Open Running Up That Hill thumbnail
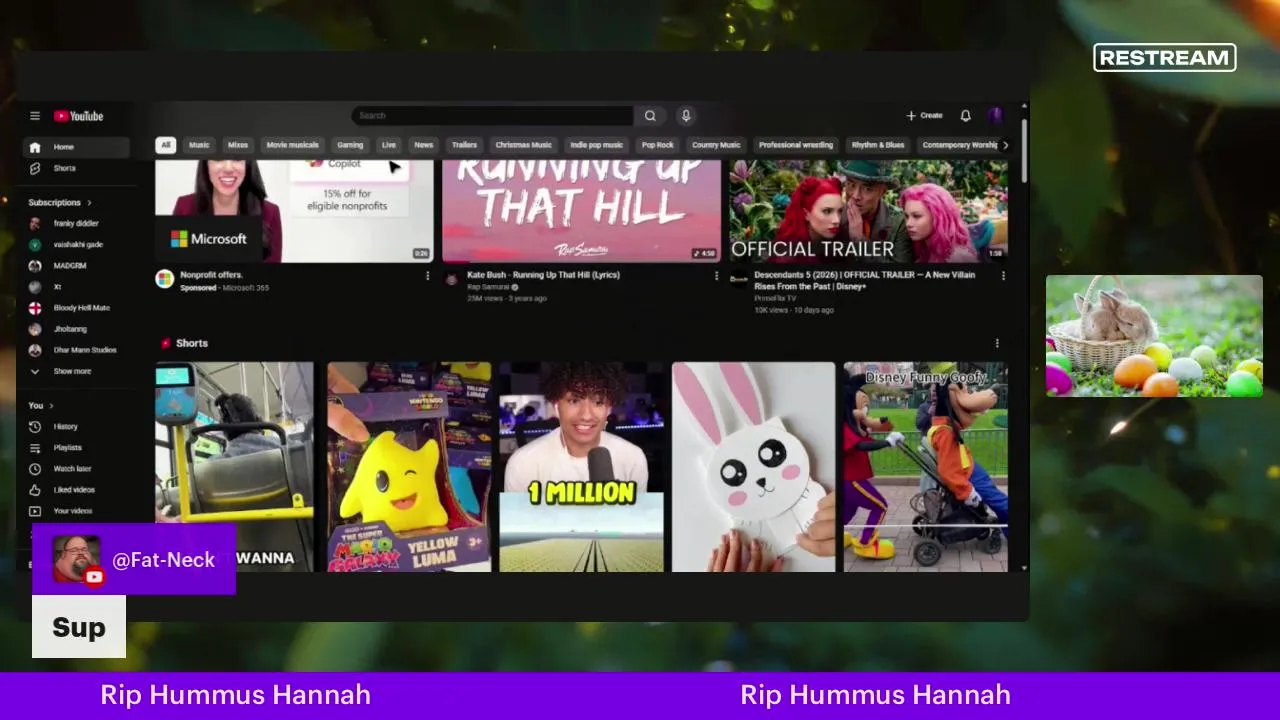The height and width of the screenshot is (720, 1280). tap(581, 211)
